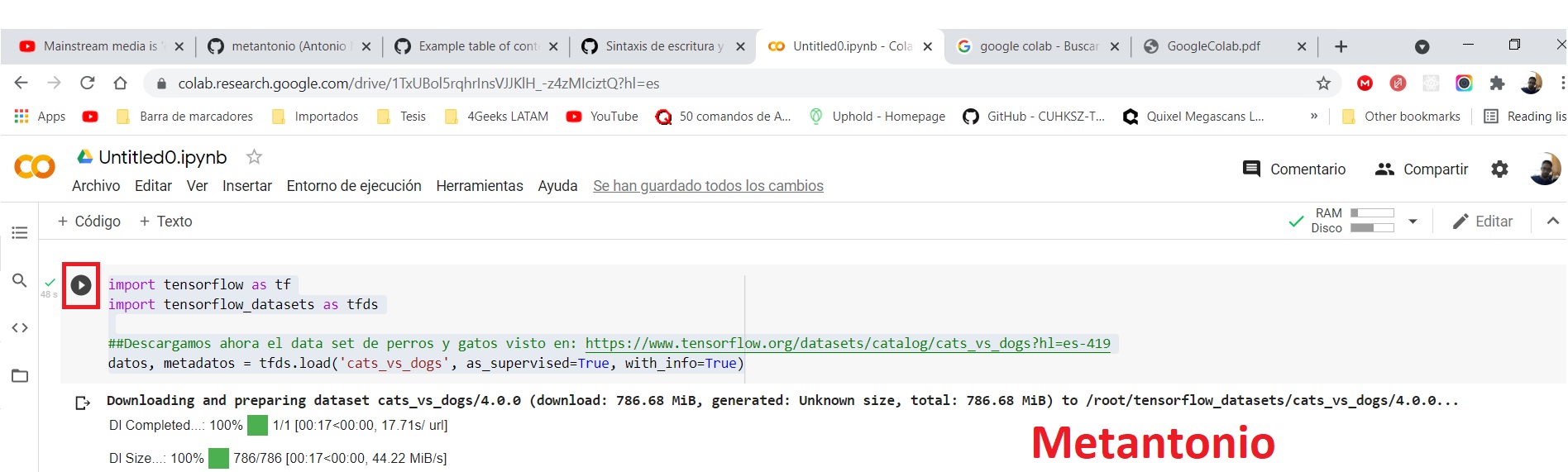Click the Dl Size green progress bar
Image resolution: width=1568 pixels, height=472 pixels.
point(218,458)
